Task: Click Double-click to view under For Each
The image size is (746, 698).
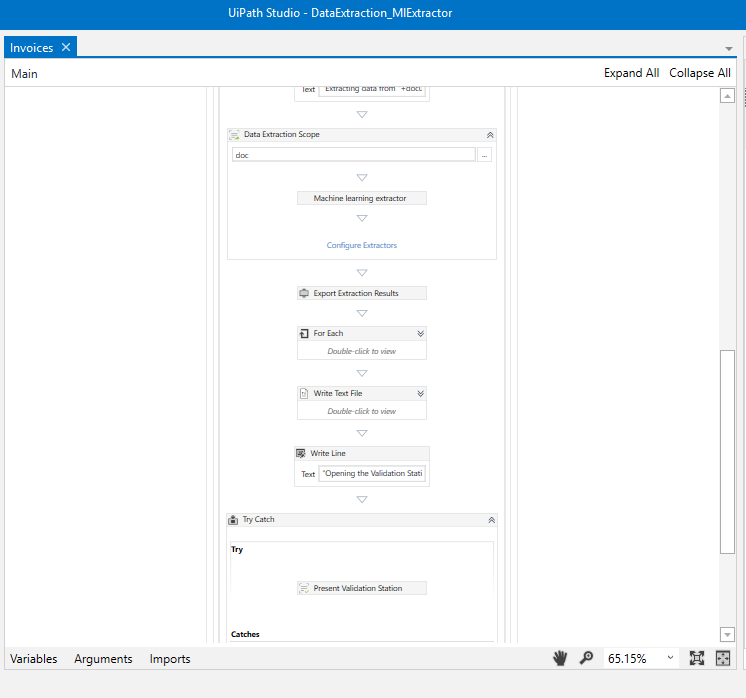Action: [362, 351]
